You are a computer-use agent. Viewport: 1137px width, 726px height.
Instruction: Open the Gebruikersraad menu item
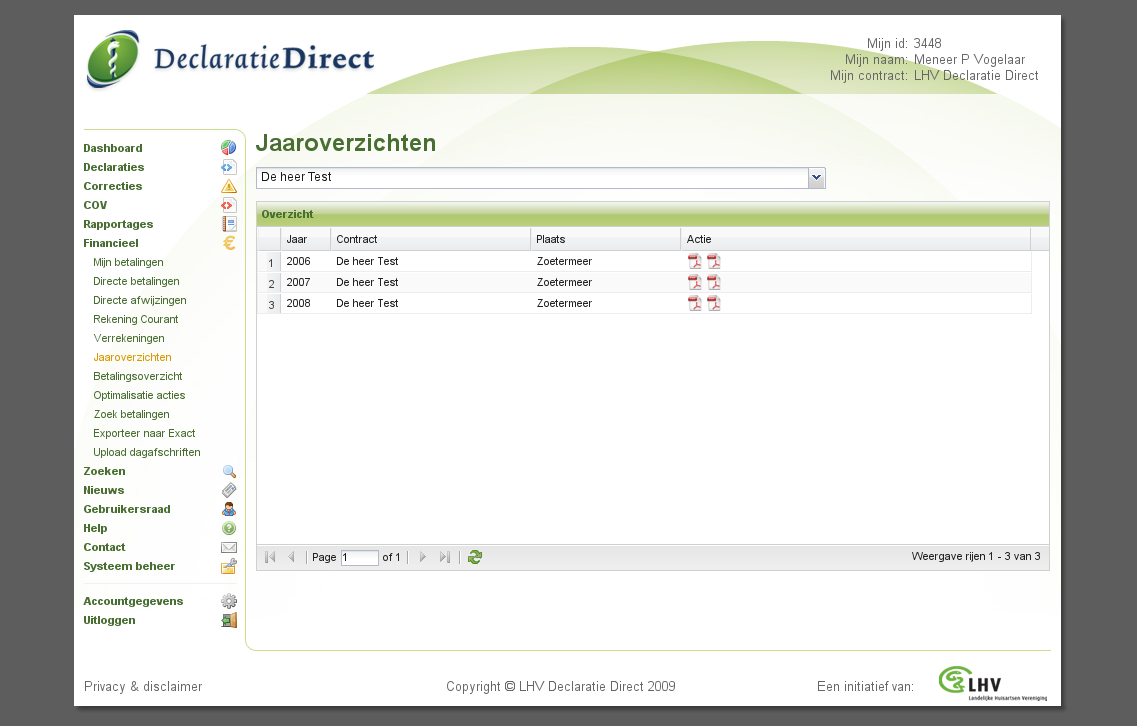127,509
